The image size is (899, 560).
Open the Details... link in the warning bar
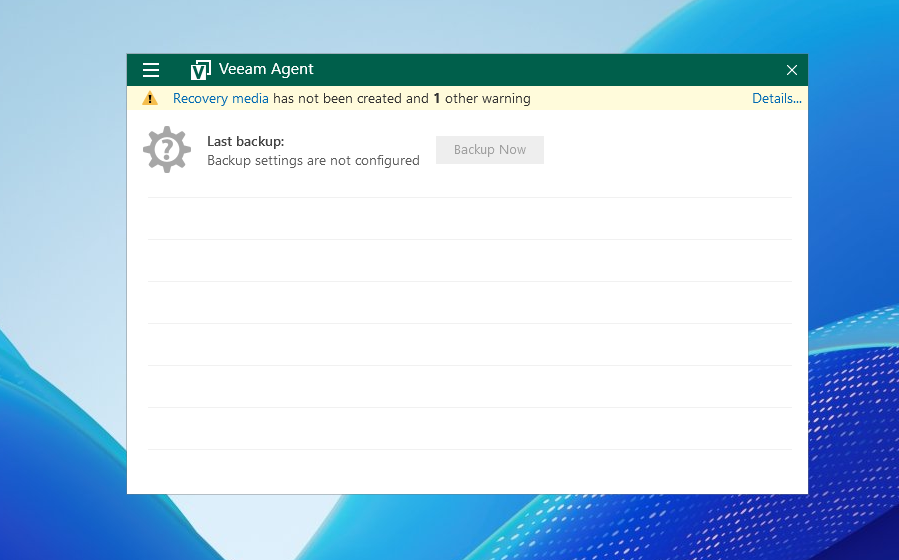pos(776,99)
